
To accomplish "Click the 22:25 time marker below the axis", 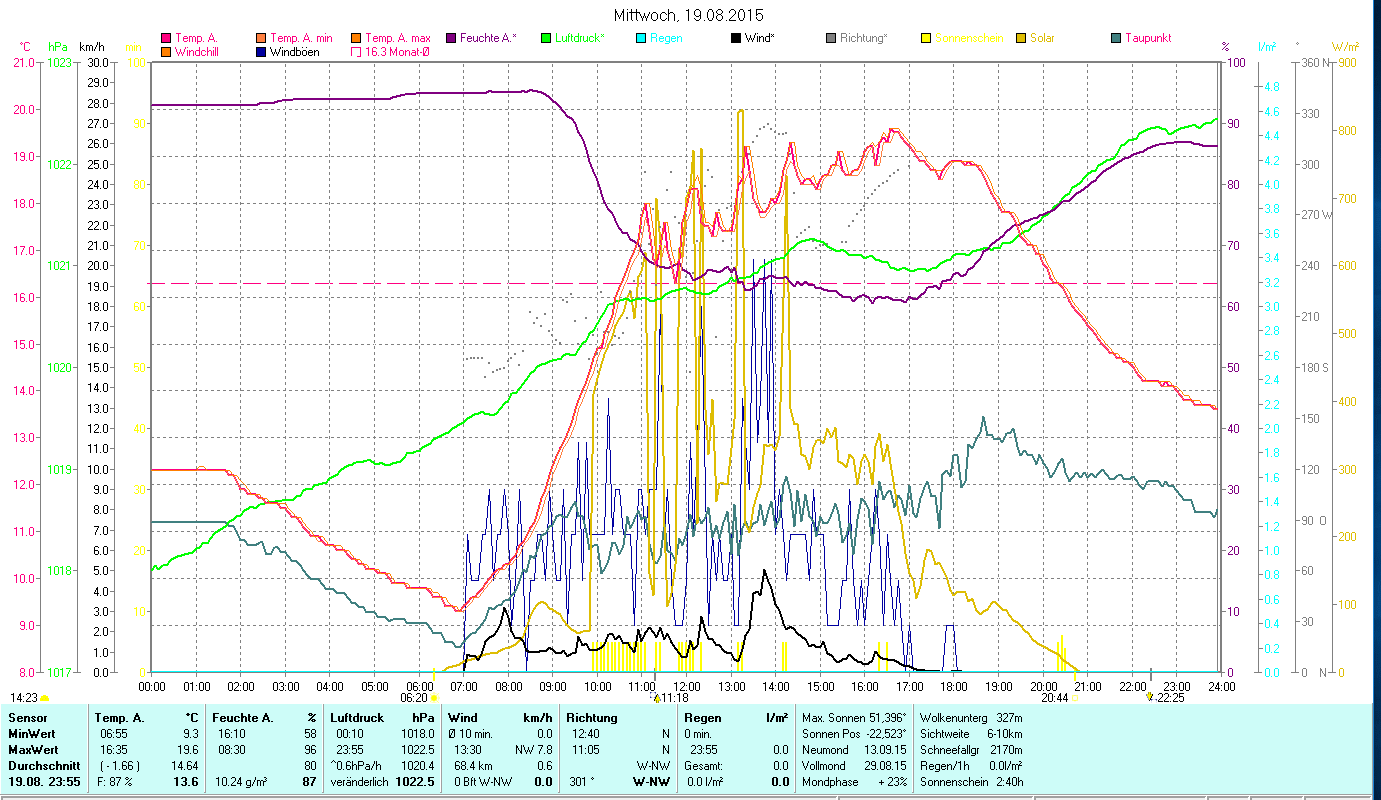I will (1169, 698).
